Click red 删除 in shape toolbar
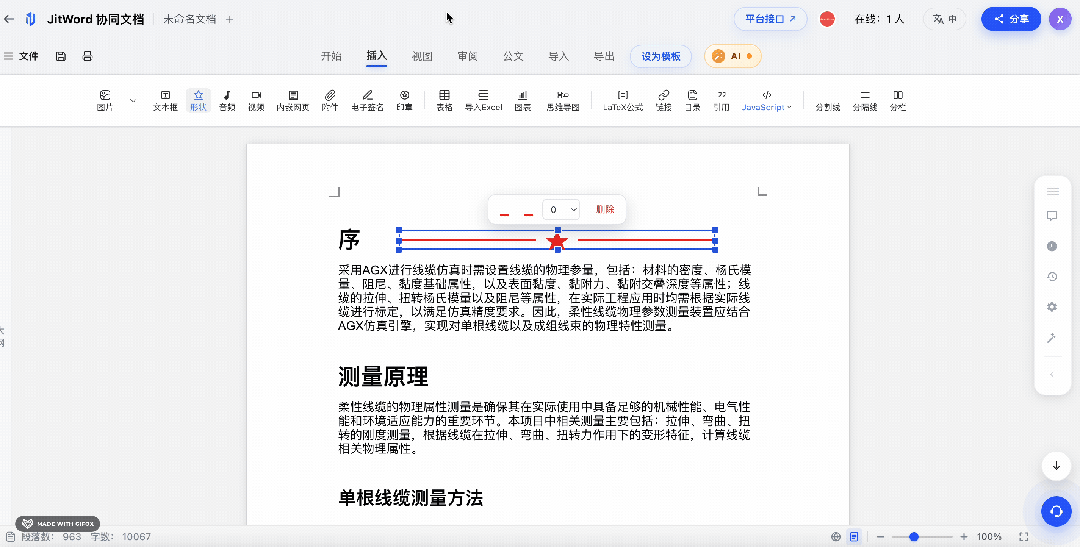 point(605,209)
